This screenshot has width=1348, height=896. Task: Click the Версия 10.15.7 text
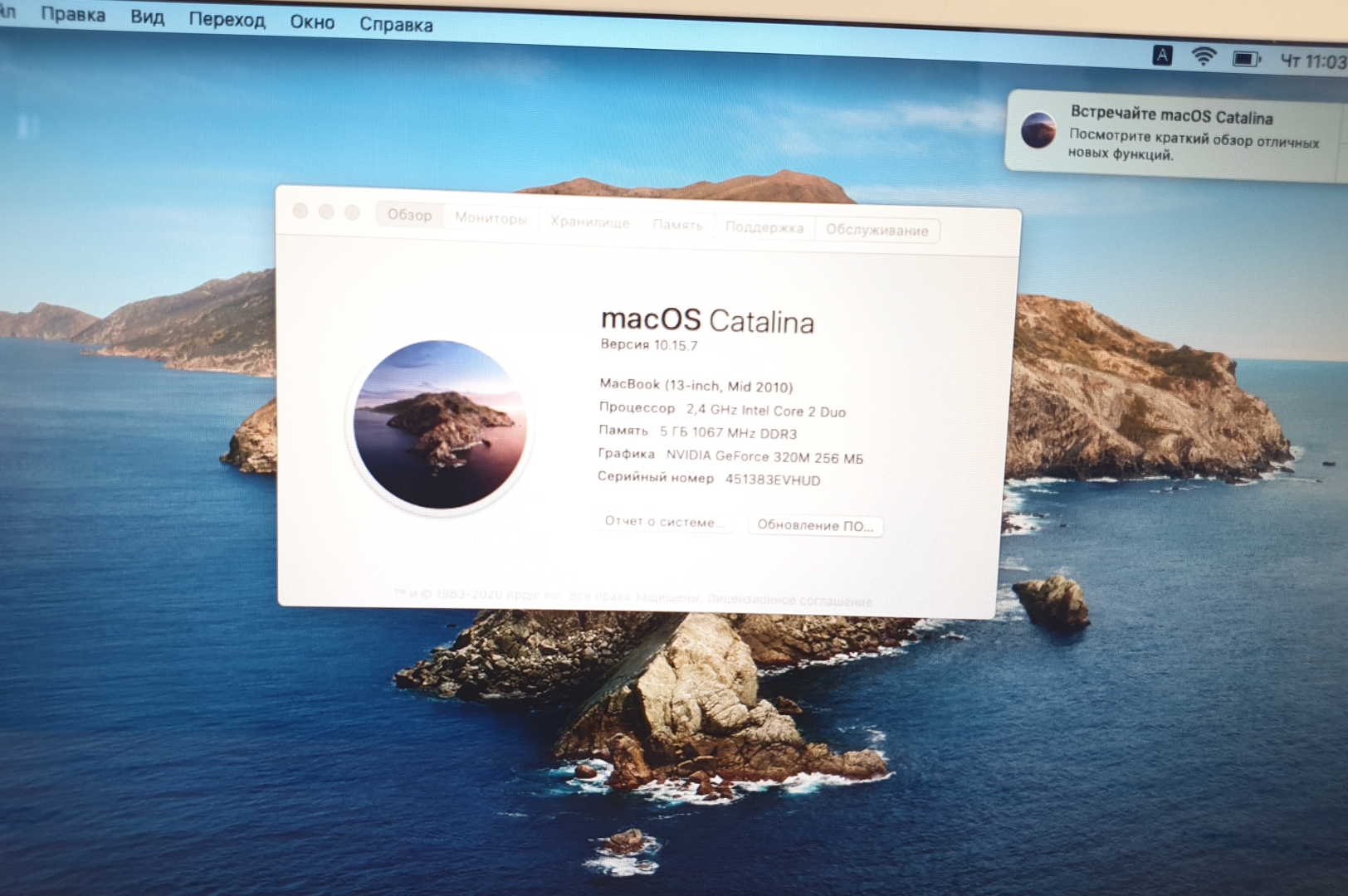pyautogui.click(x=649, y=344)
